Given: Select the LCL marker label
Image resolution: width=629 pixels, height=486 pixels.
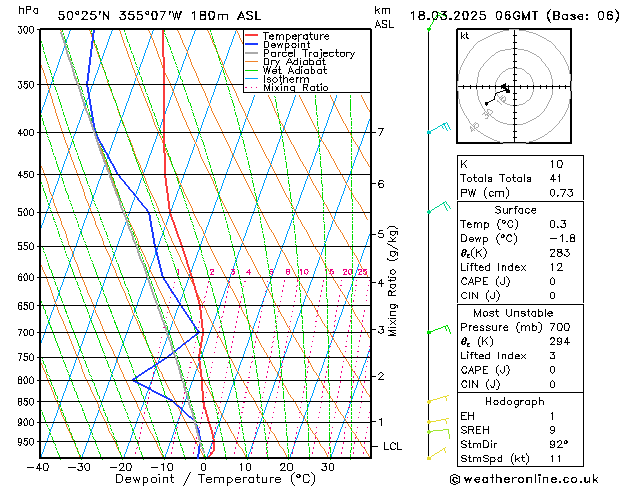Looking at the screenshot, I should coord(392,446).
